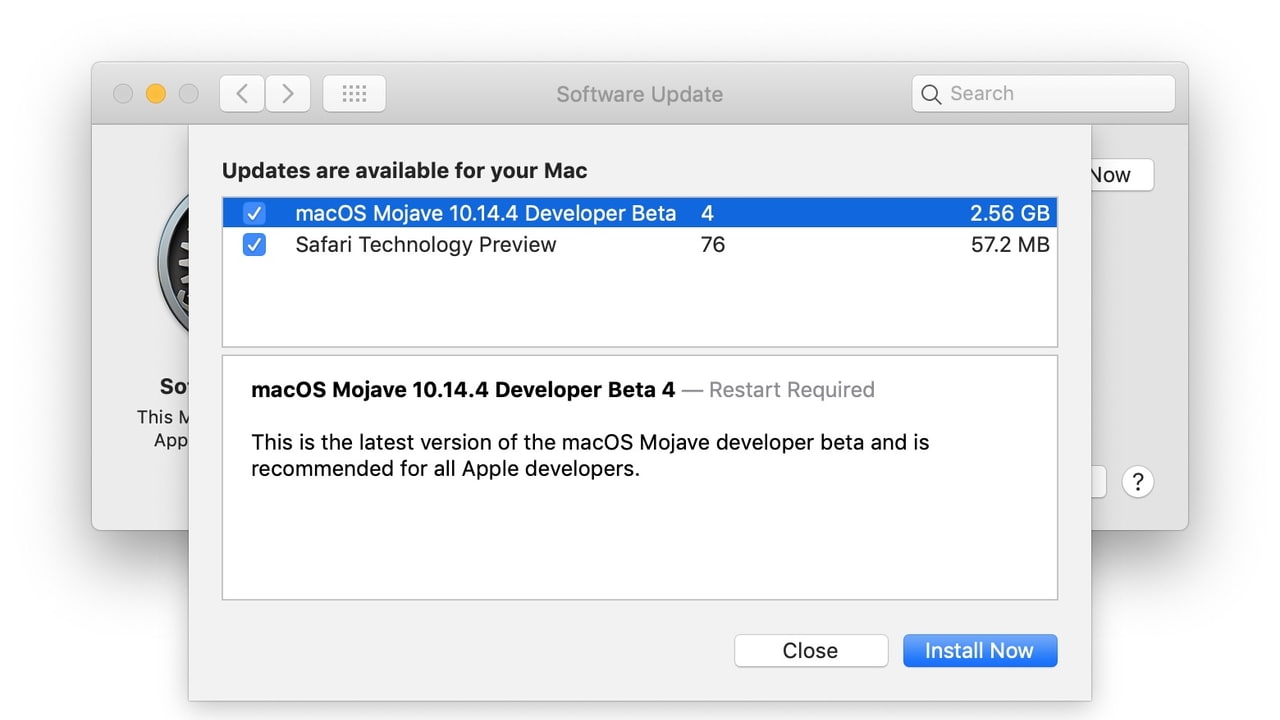The height and width of the screenshot is (720, 1280).
Task: Click the magnifying glass search icon
Action: pos(931,95)
